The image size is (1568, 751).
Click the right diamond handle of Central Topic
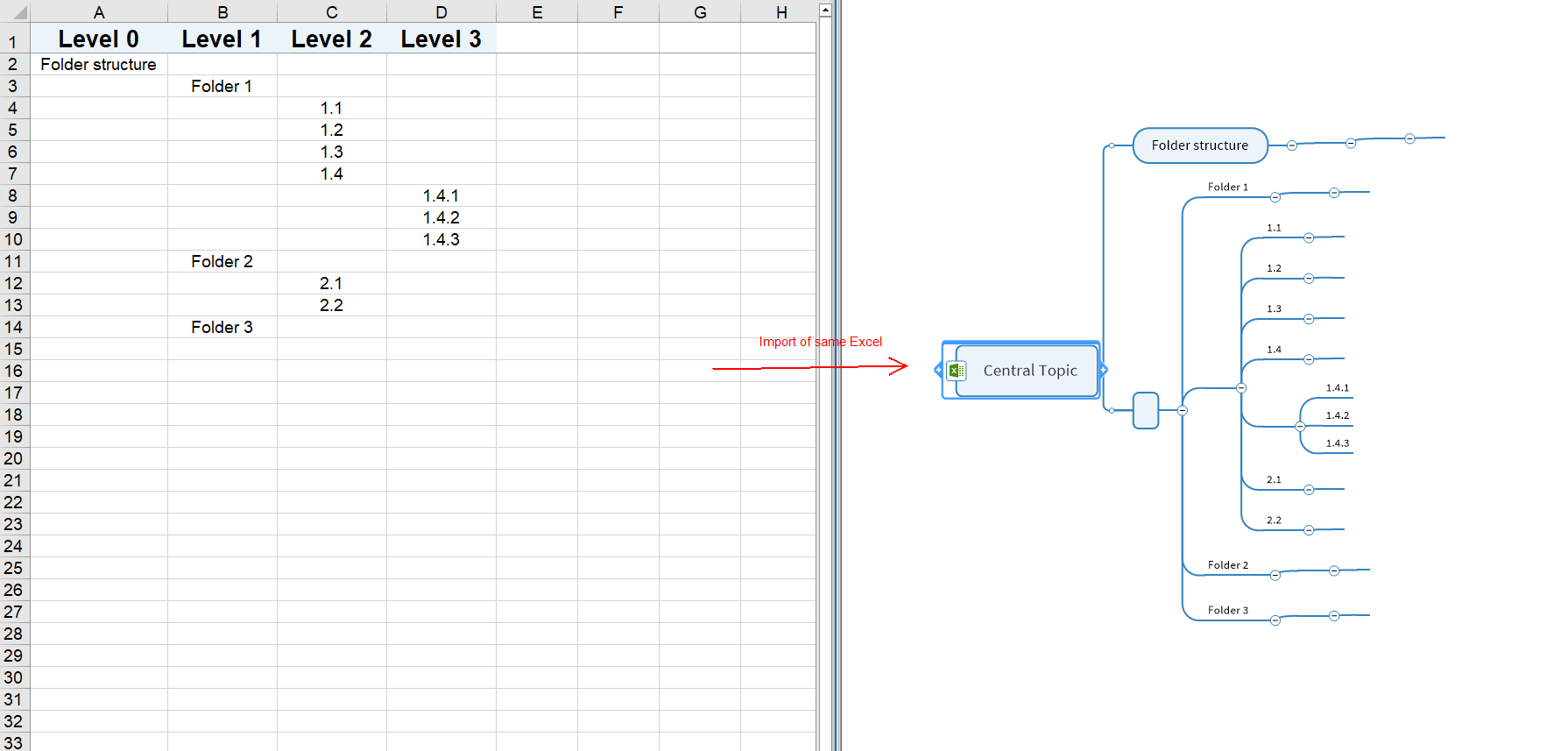pos(1104,370)
